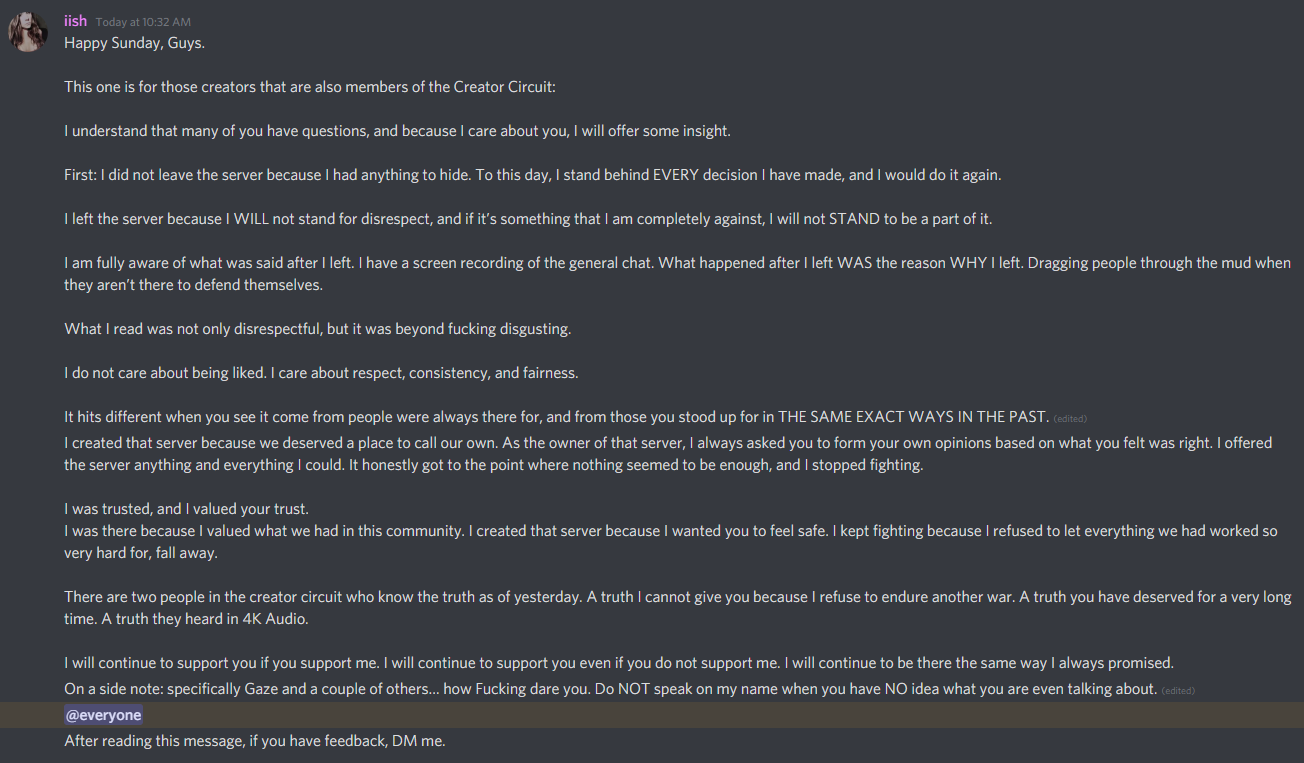This screenshot has width=1304, height=763.
Task: Click the "On a side note: specifically Gaze" line
Action: click(610, 689)
